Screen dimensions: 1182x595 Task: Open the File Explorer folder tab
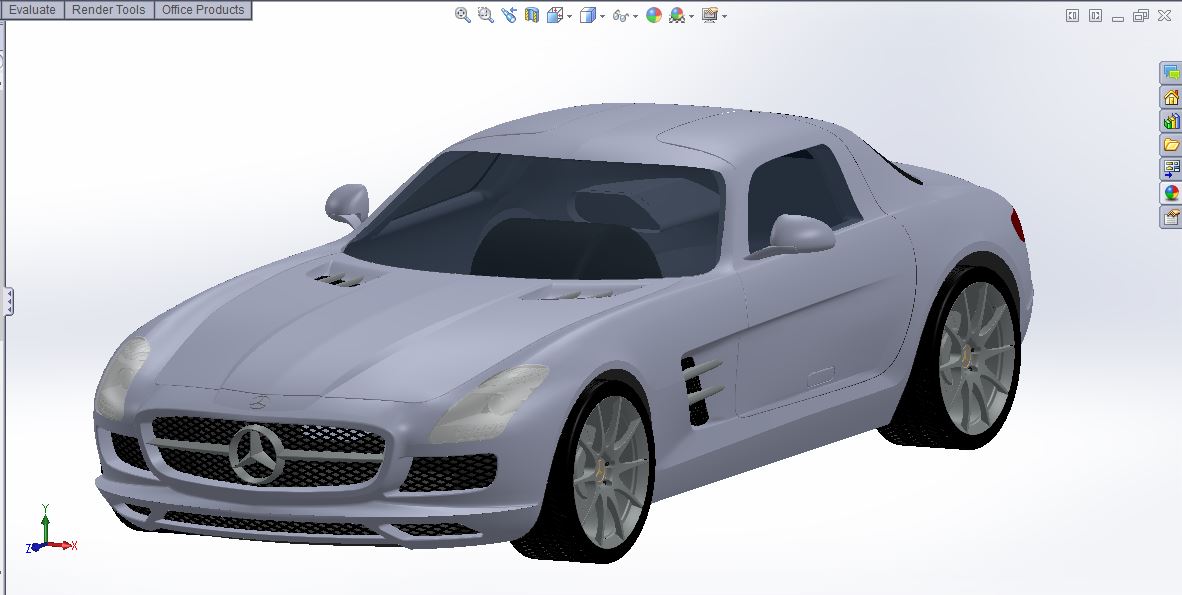click(1171, 145)
